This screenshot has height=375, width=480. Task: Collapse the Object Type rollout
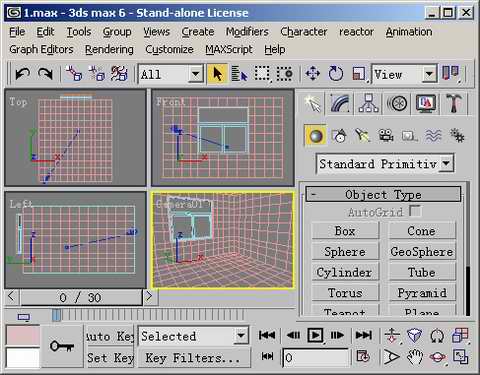(383, 194)
